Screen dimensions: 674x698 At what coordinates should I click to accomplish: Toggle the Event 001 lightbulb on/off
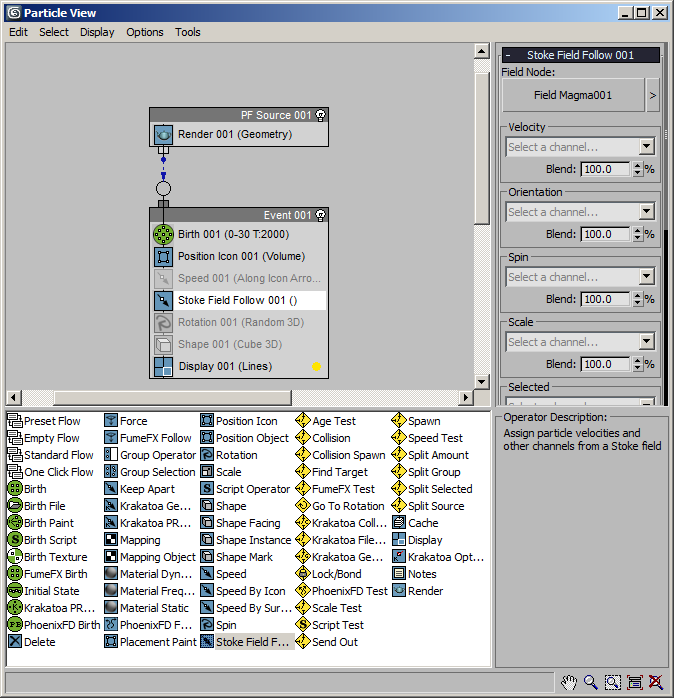pyautogui.click(x=321, y=215)
